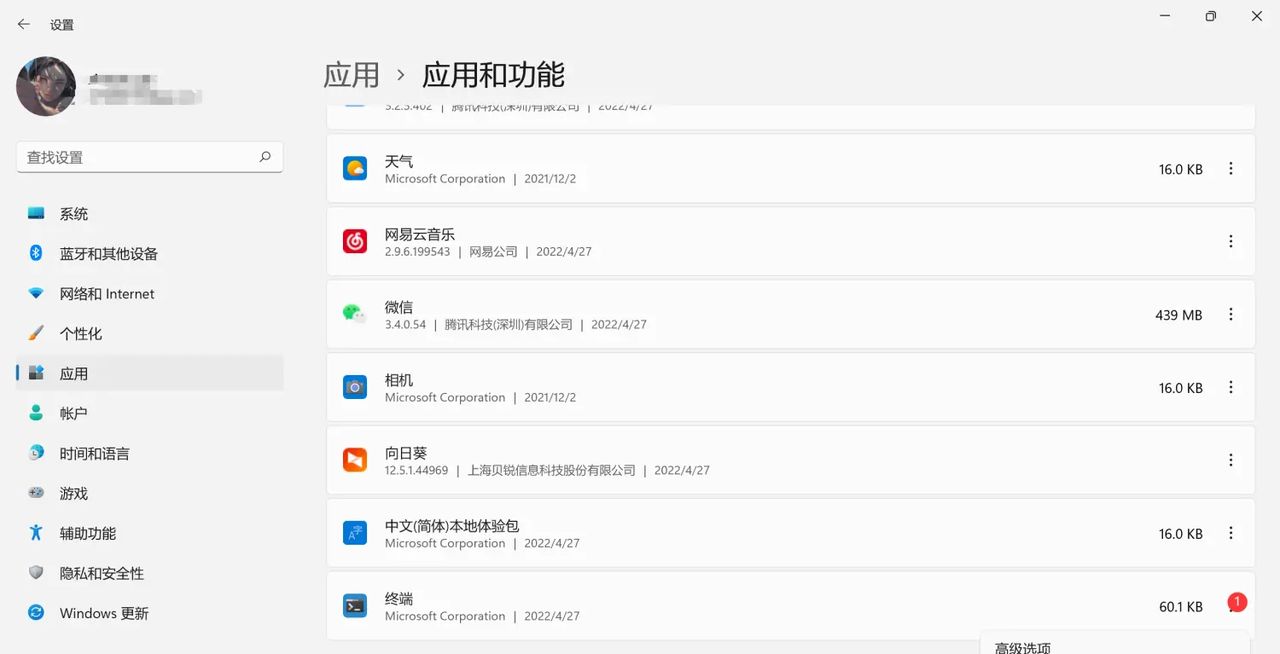Click the 个性化 paintbrush icon
Viewport: 1280px width, 654px height.
click(36, 333)
